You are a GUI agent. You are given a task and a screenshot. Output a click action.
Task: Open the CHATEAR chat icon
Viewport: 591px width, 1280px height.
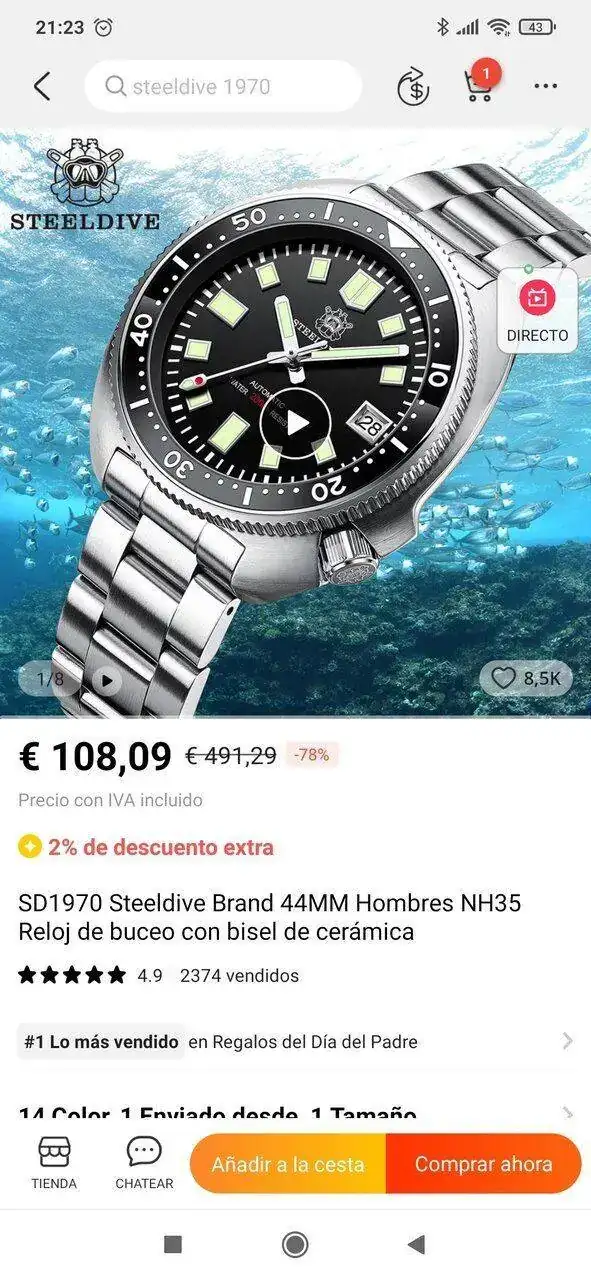144,1164
